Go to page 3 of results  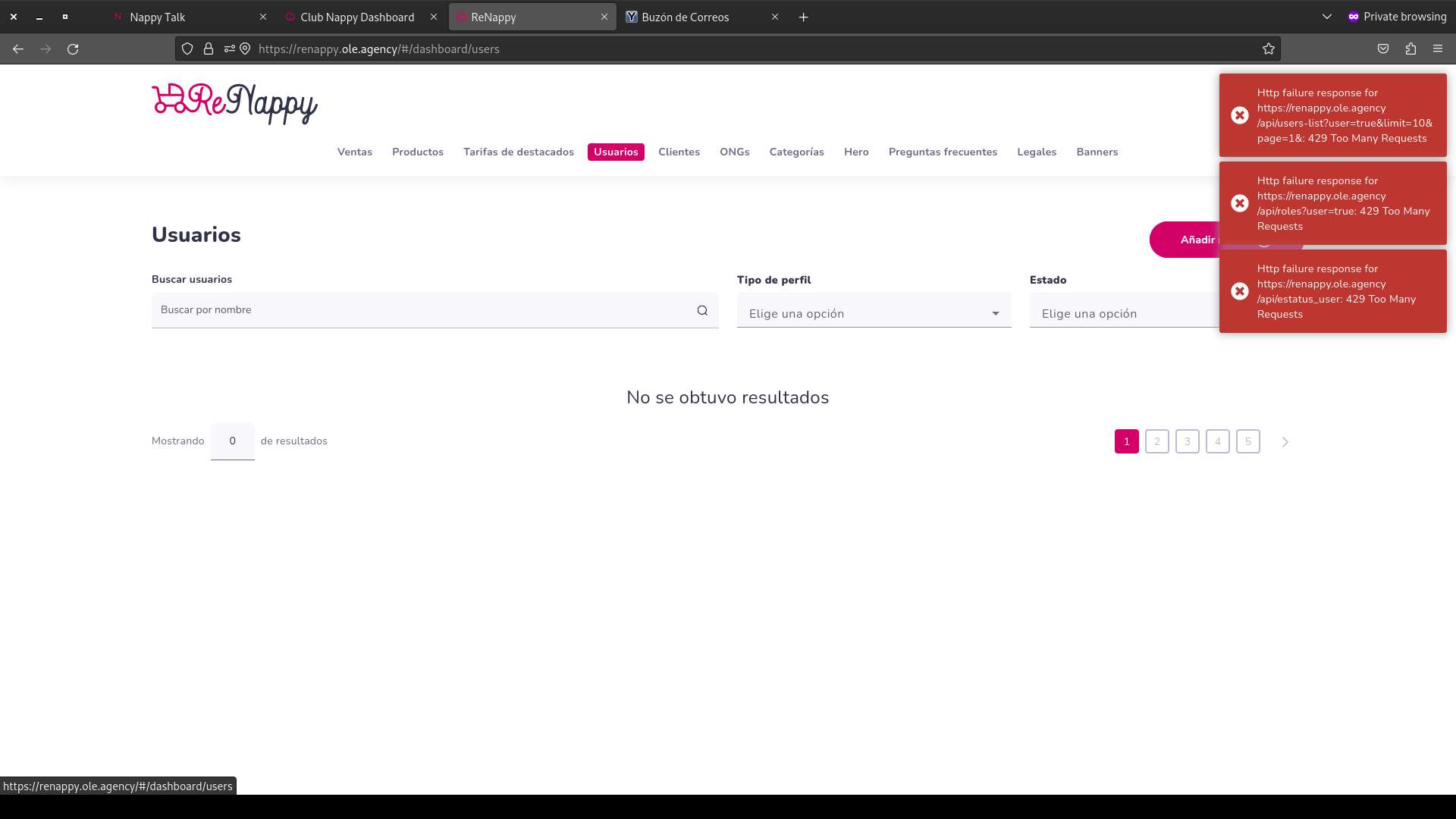[x=1188, y=441]
